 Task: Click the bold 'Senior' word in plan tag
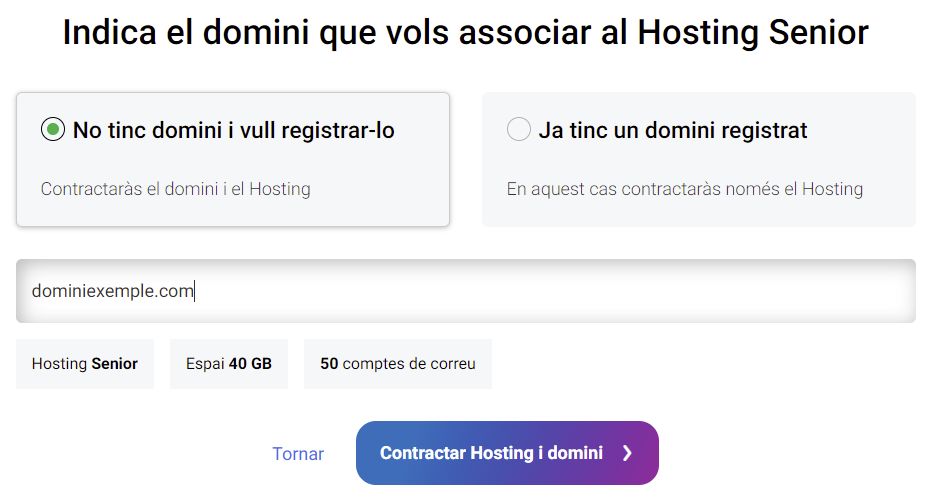point(115,364)
